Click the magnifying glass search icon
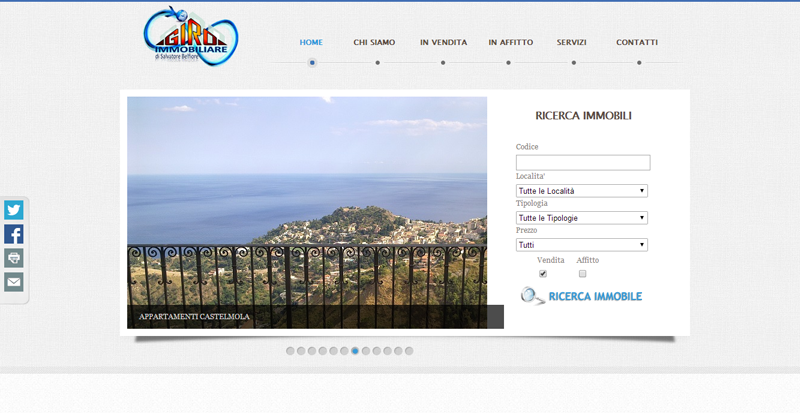800x413 pixels. click(533, 296)
